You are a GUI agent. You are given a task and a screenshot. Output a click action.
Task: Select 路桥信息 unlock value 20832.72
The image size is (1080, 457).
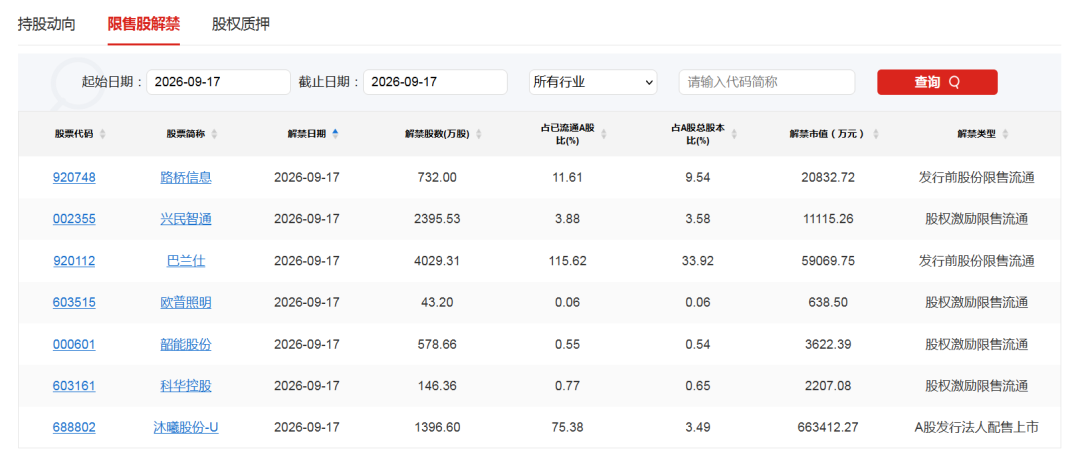pyautogui.click(x=828, y=177)
